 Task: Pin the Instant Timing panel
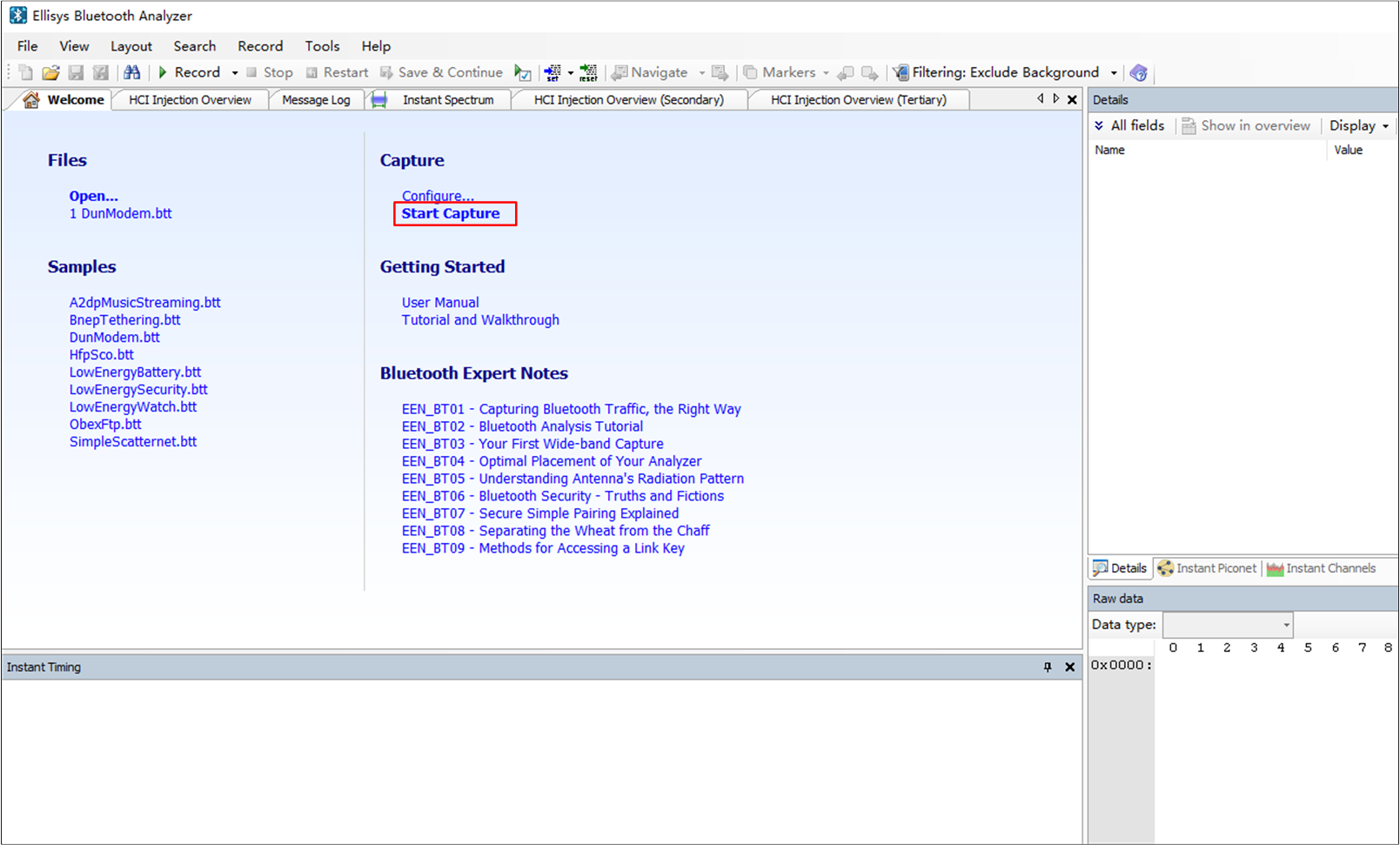click(x=1048, y=667)
